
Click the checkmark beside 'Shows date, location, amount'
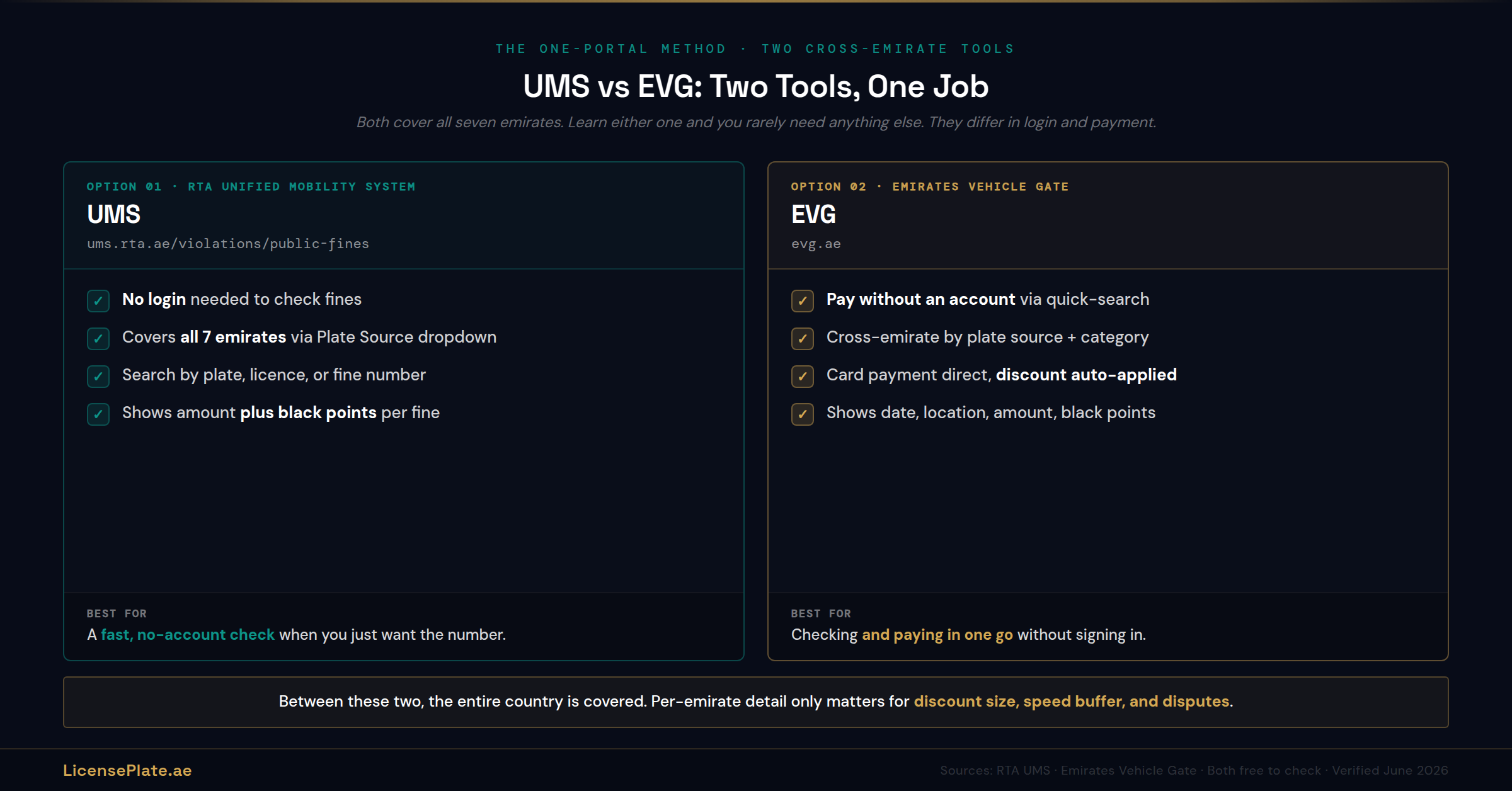click(x=803, y=414)
